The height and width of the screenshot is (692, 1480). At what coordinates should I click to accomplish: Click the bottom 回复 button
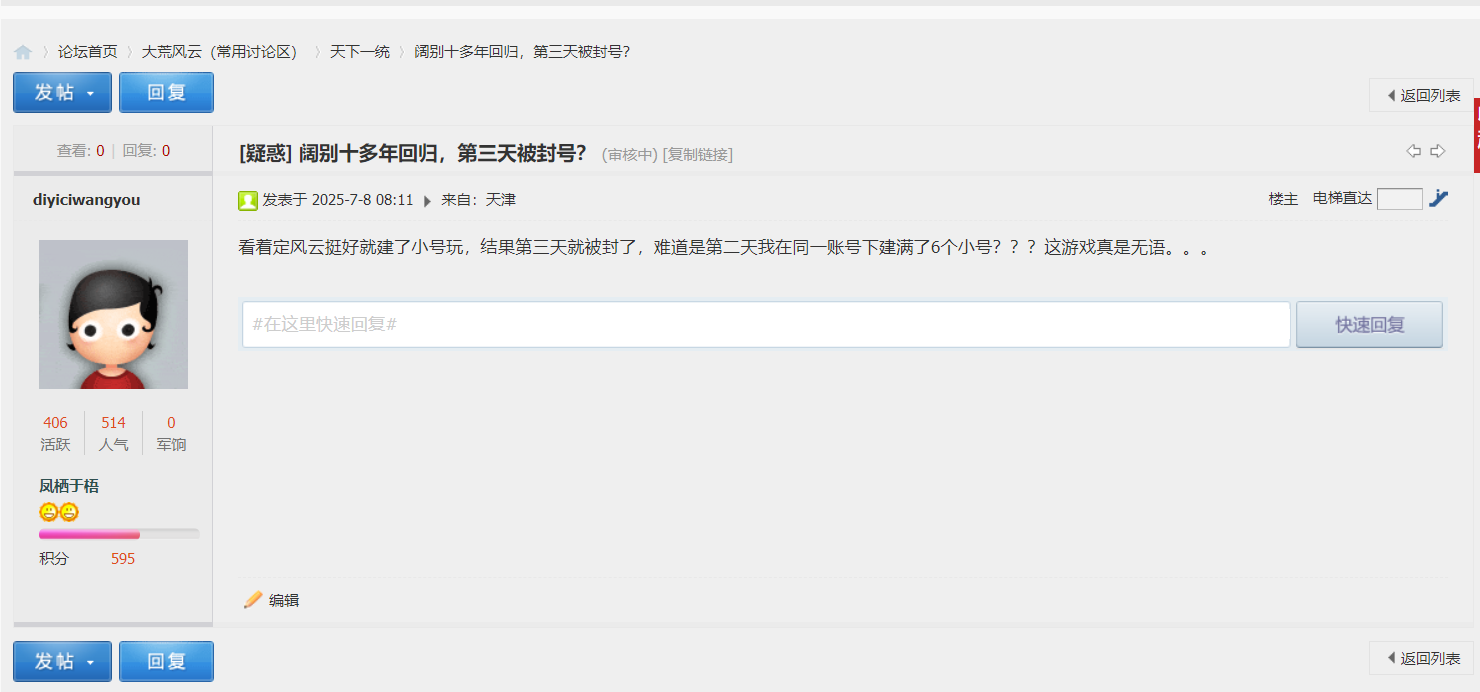point(166,661)
